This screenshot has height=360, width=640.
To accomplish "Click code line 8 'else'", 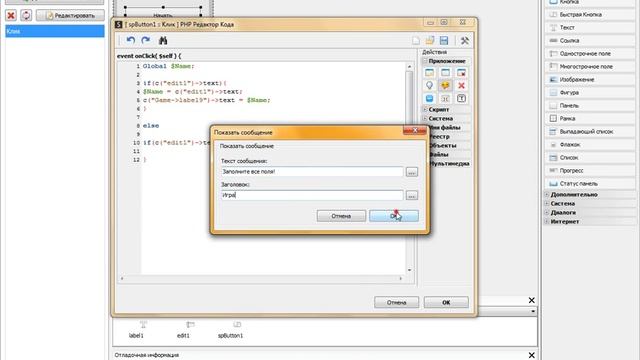I will click(x=151, y=126).
